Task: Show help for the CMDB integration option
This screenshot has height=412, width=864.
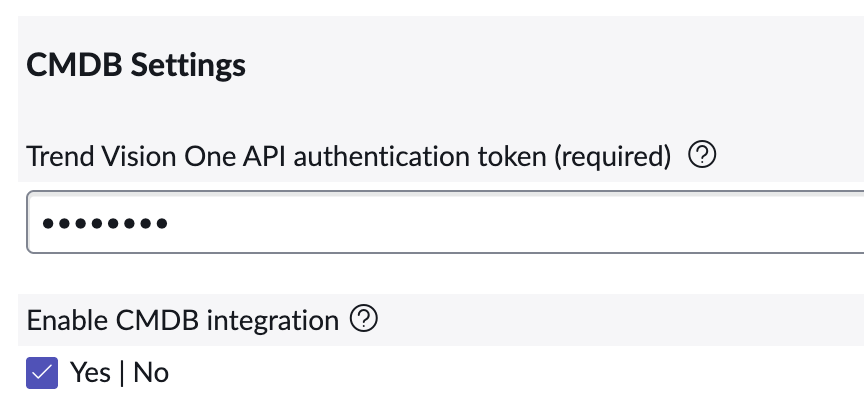Action: (364, 319)
